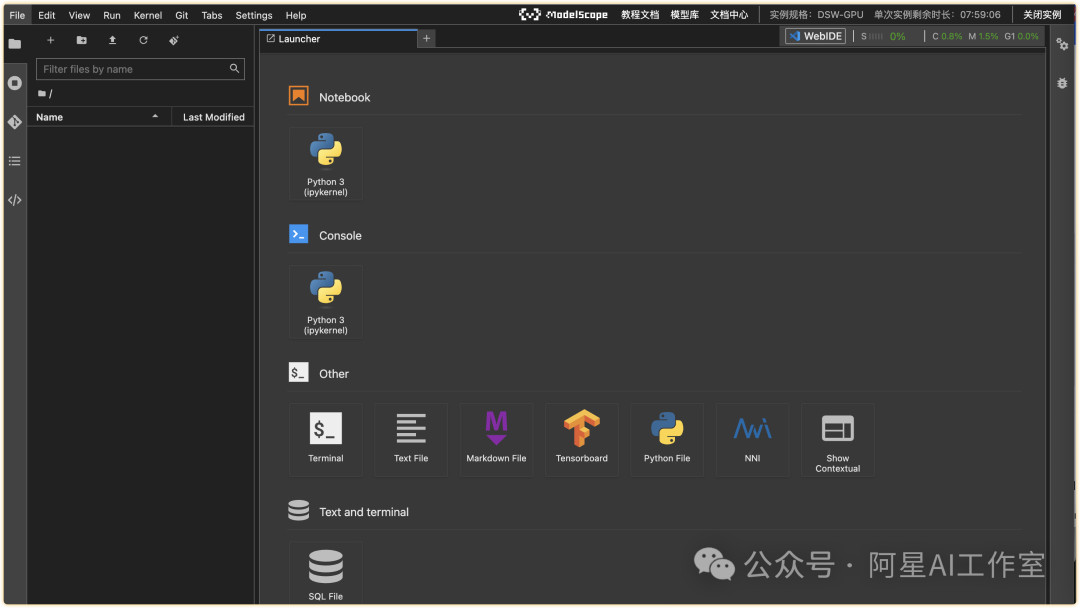The image size is (1080, 608).
Task: Open the code snippets sidebar icon
Action: pyautogui.click(x=14, y=200)
